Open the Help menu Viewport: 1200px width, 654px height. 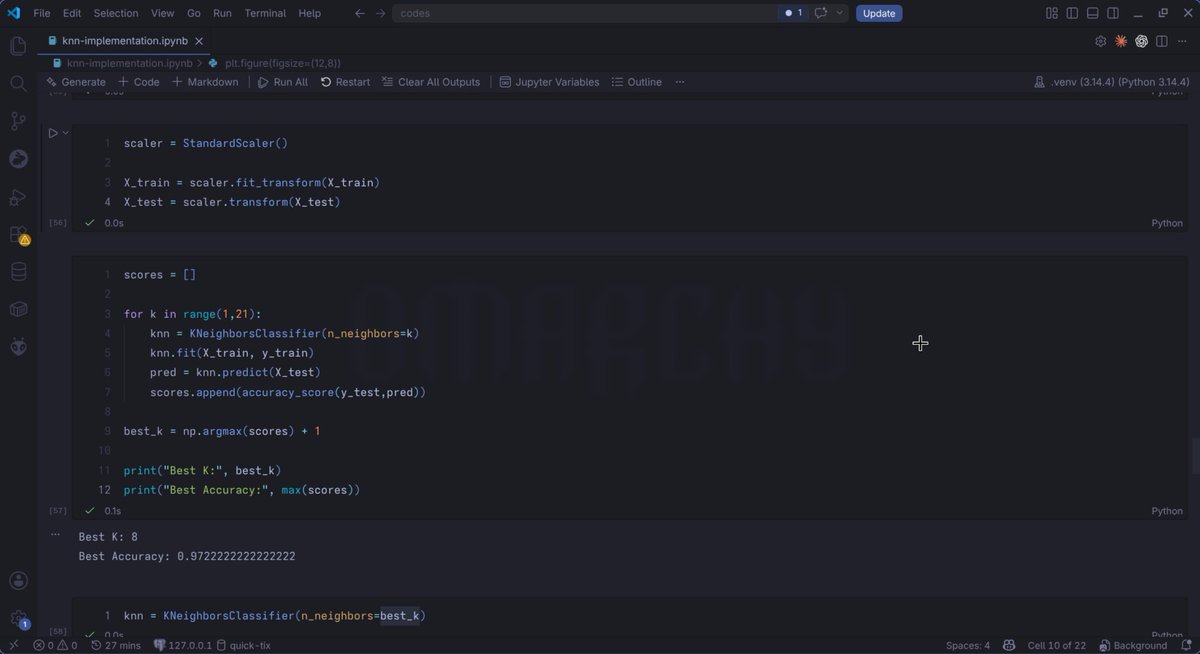(310, 13)
